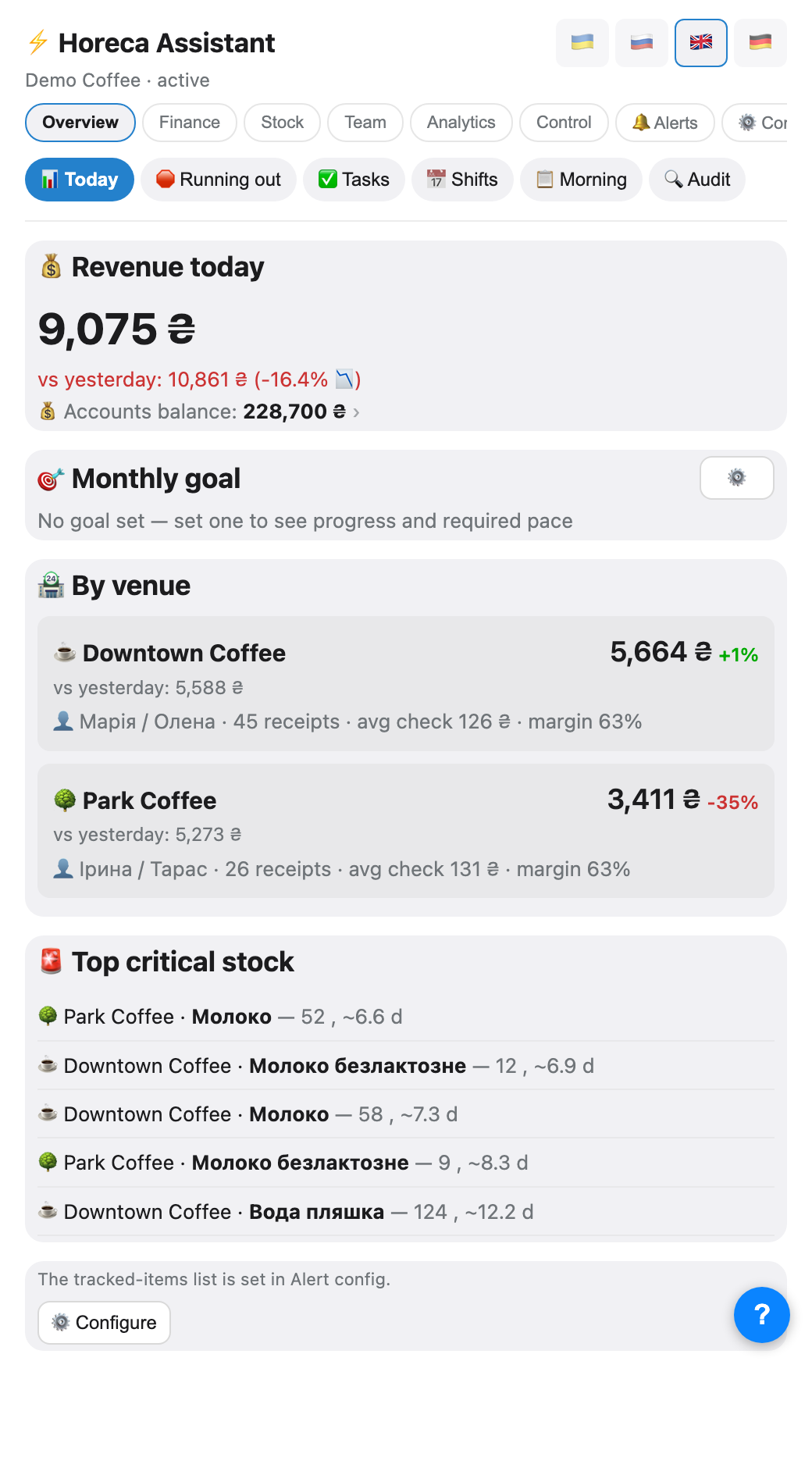Expand Accounts balance chevron arrow

click(356, 412)
